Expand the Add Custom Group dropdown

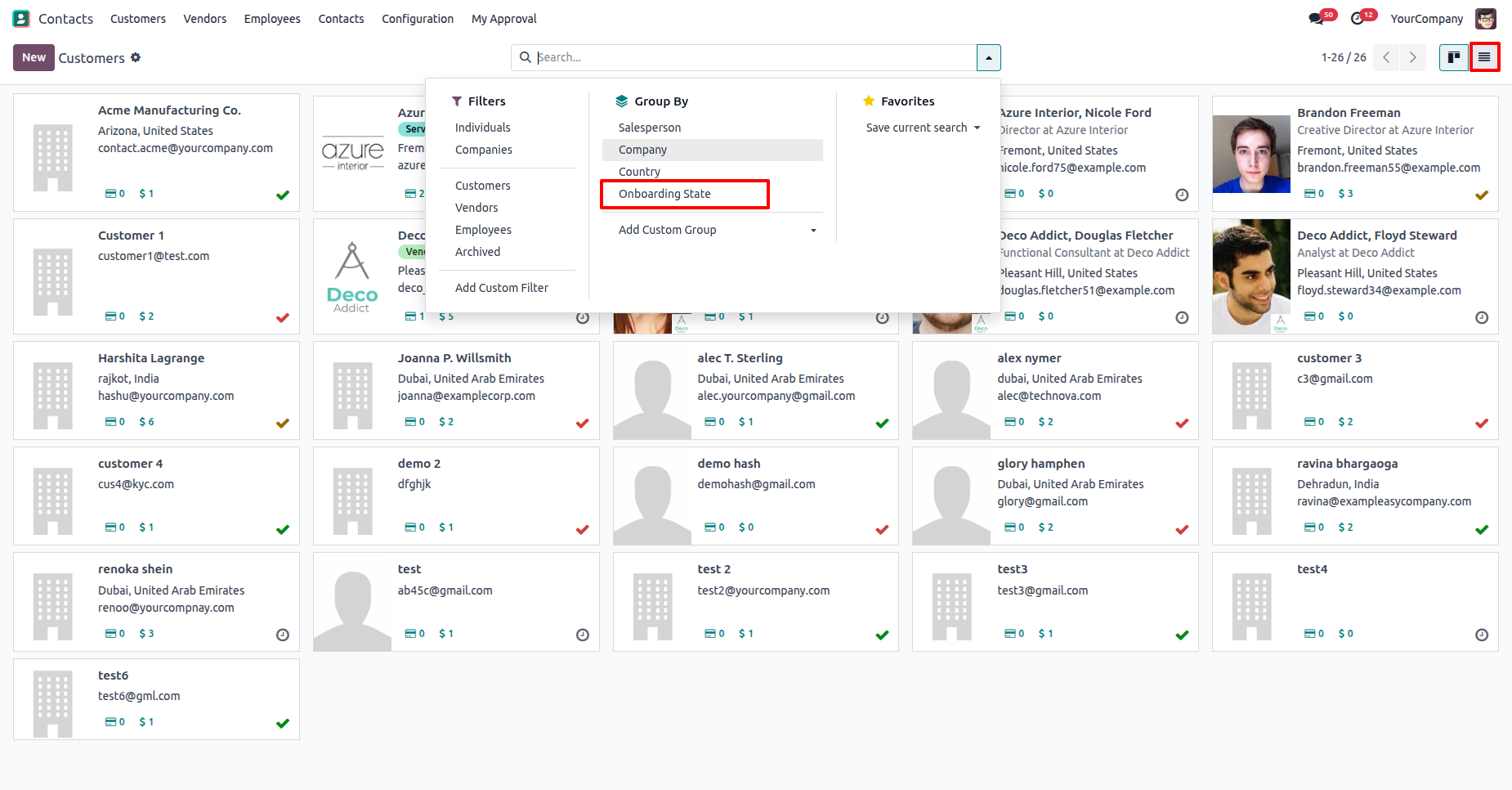[x=712, y=230]
